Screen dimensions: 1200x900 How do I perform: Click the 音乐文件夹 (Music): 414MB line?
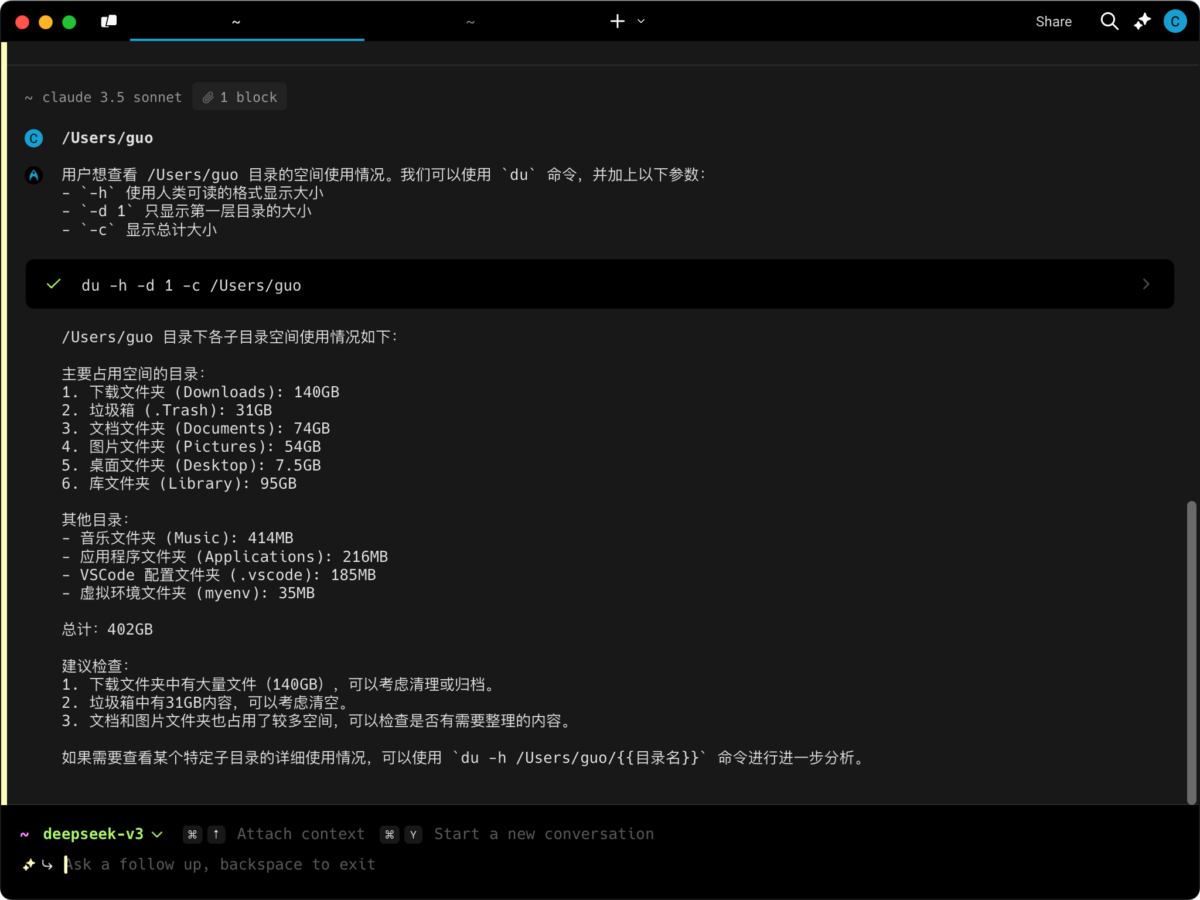(177, 538)
